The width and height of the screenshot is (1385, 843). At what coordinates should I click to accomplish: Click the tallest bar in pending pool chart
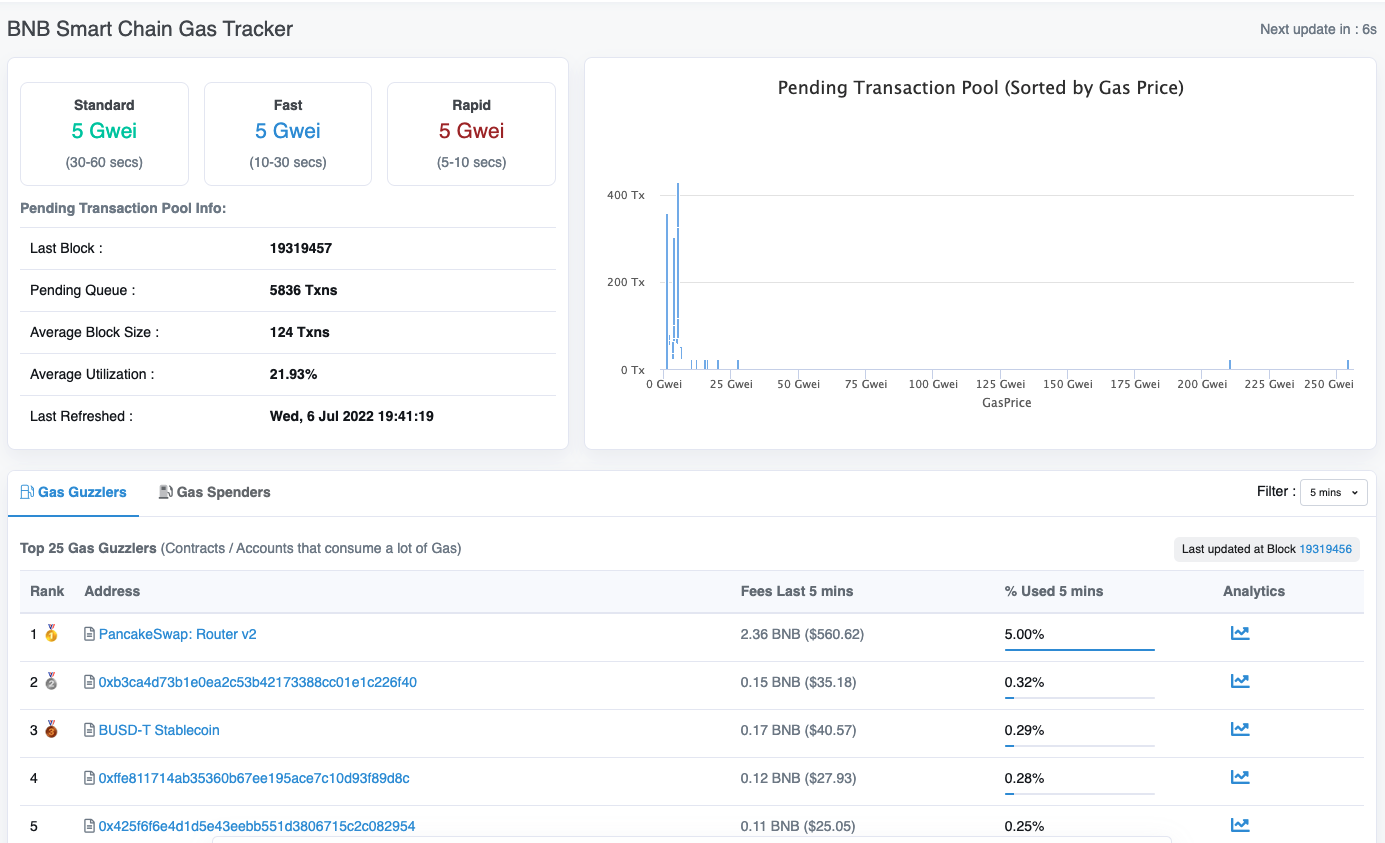[x=678, y=275]
